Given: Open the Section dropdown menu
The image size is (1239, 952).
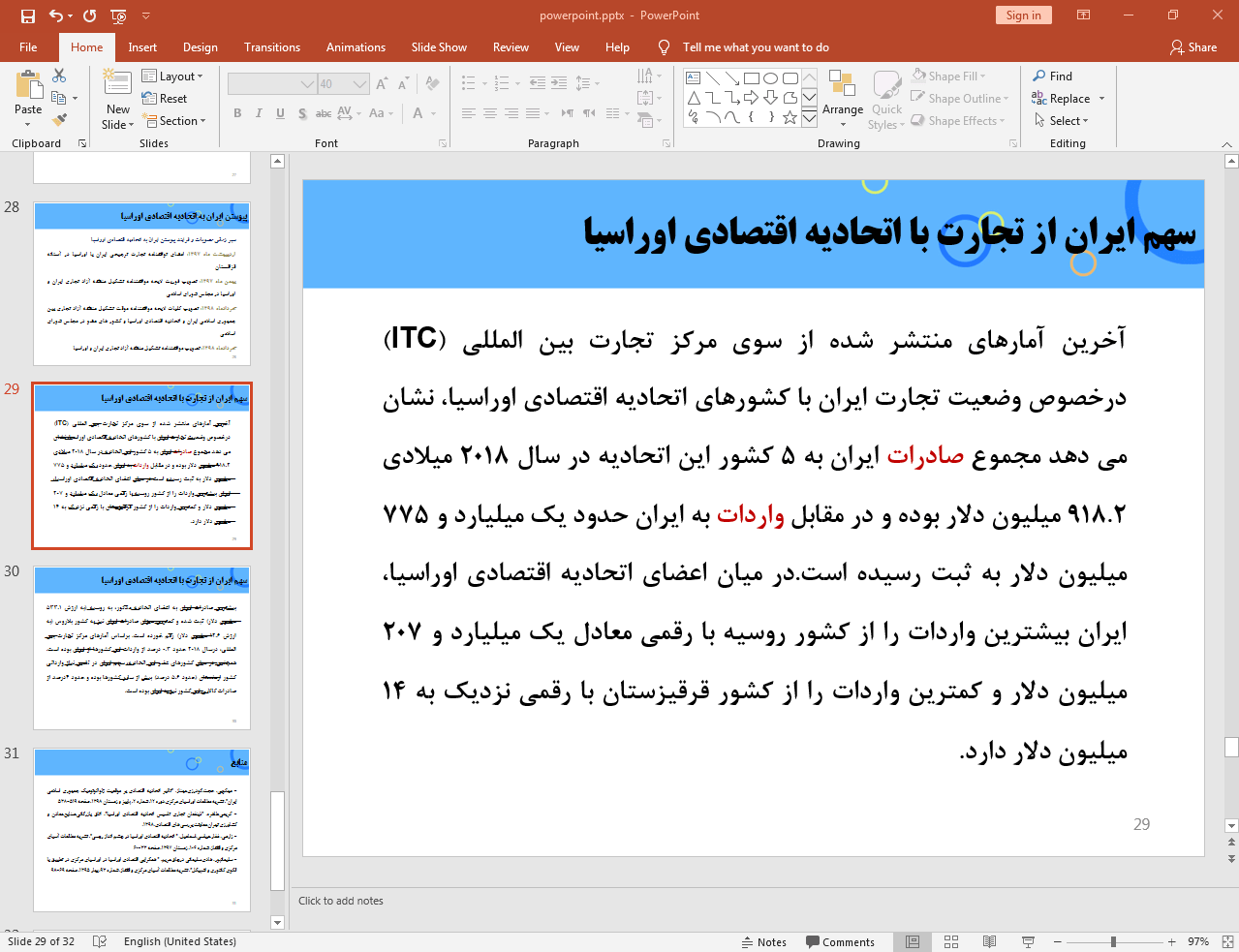Looking at the screenshot, I should tap(175, 121).
